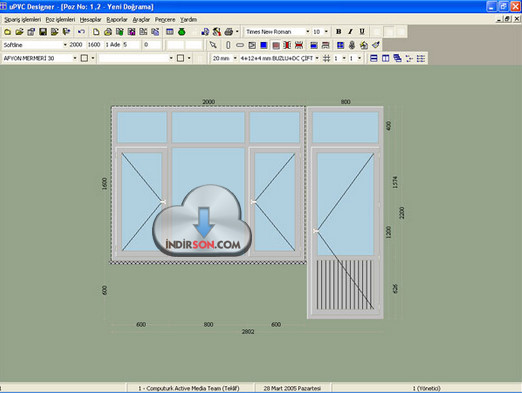
Task: Open the 4+12+4 mm glass type dropdown
Action: 317,58
